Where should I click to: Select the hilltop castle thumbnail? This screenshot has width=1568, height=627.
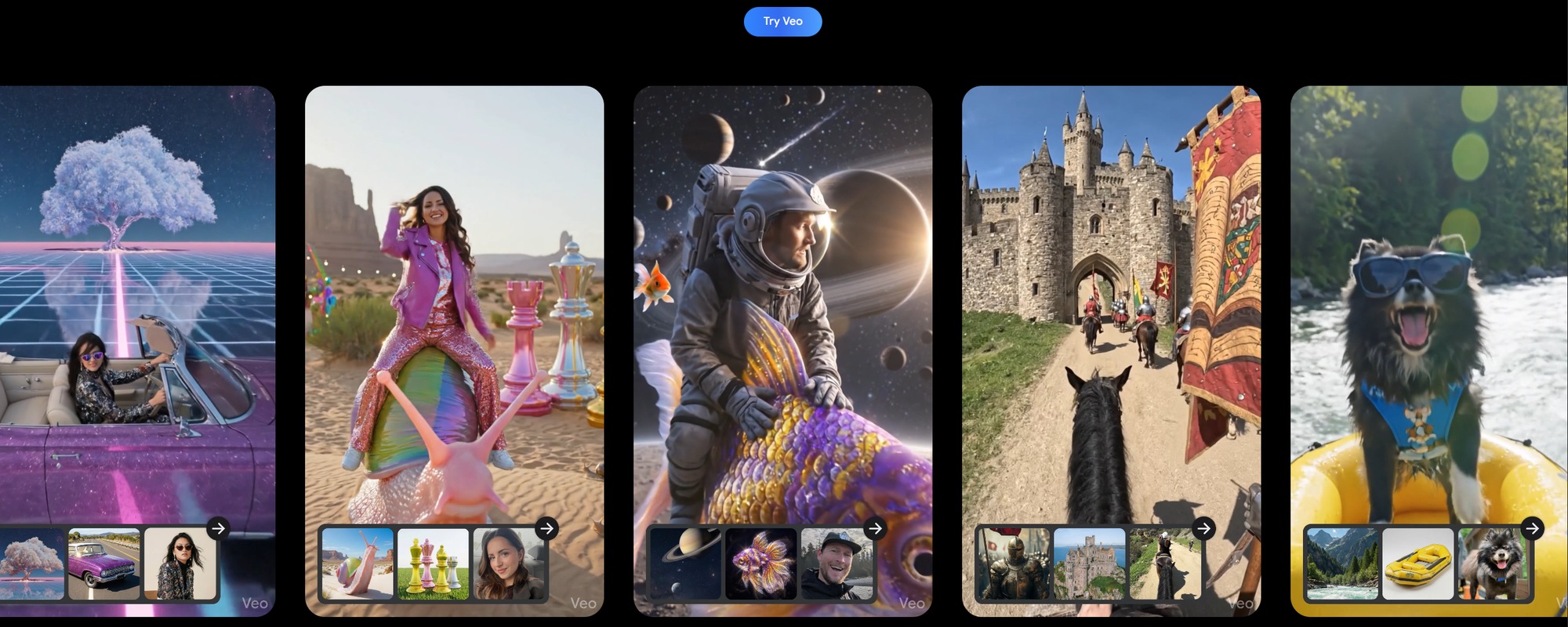click(1090, 564)
